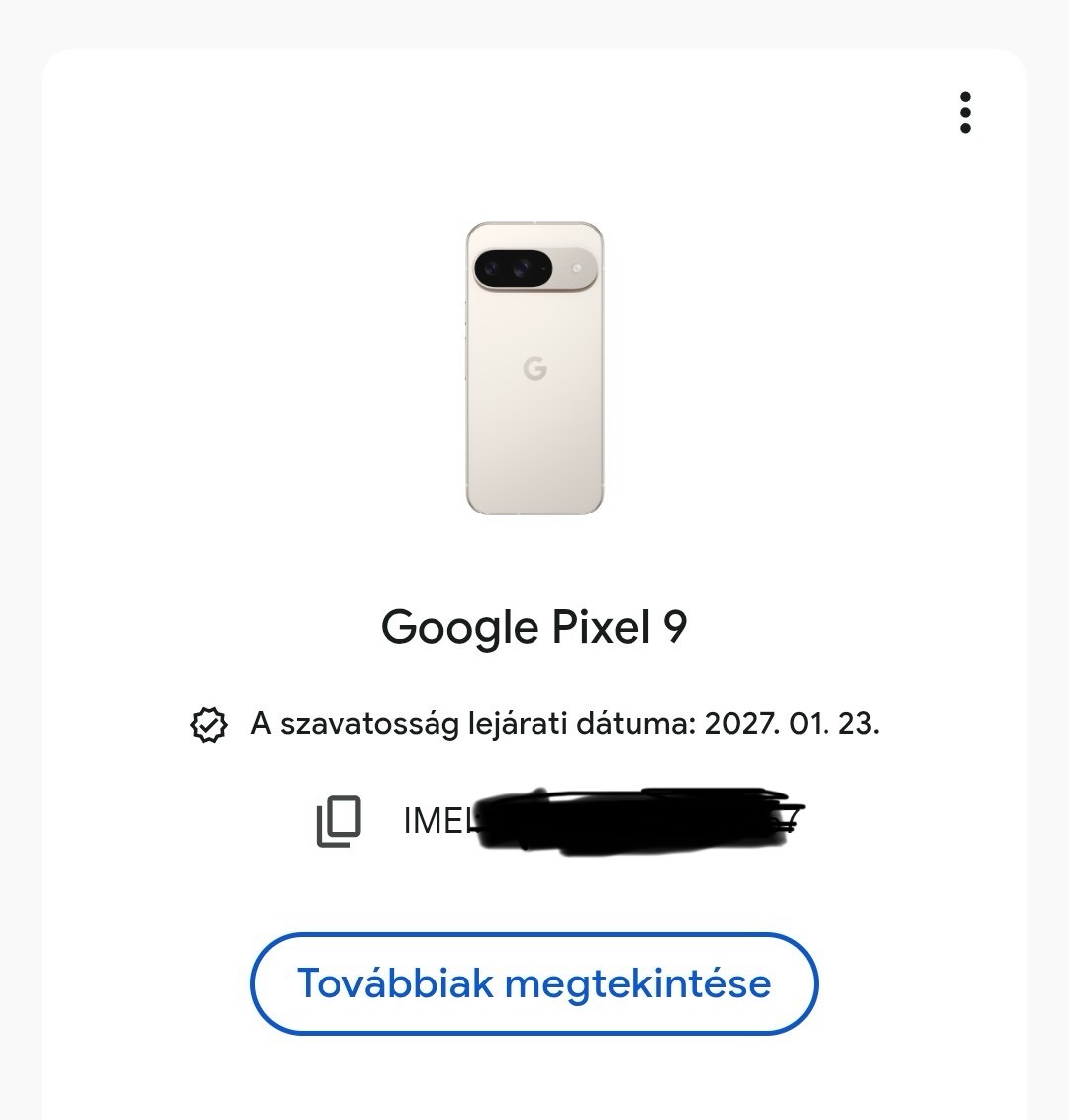Screen dimensions: 1069x1120
Task: Tap the left camera lens on the phone
Action: click(494, 267)
